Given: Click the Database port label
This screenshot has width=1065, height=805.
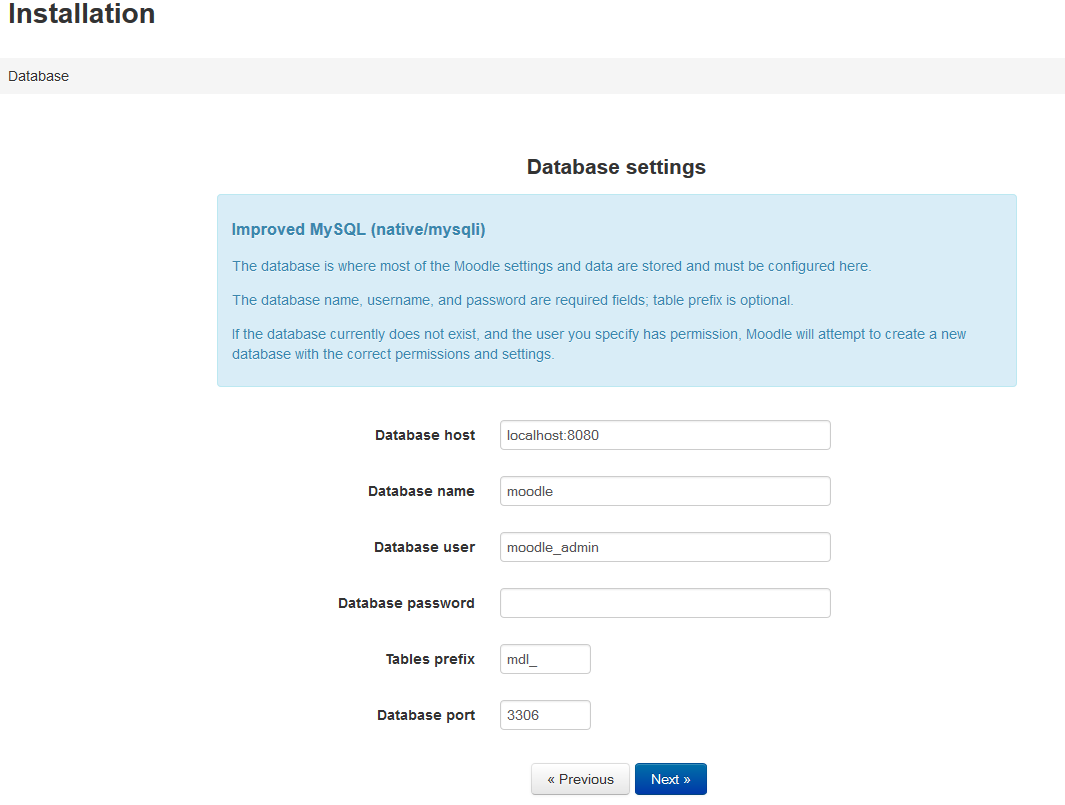Looking at the screenshot, I should click(x=426, y=715).
